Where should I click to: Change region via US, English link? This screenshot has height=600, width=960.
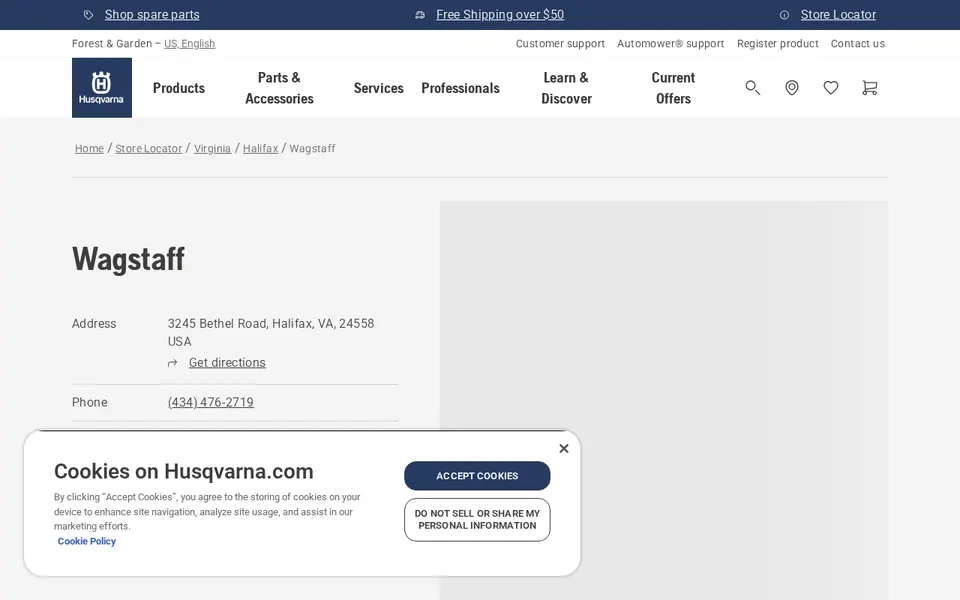pos(189,43)
